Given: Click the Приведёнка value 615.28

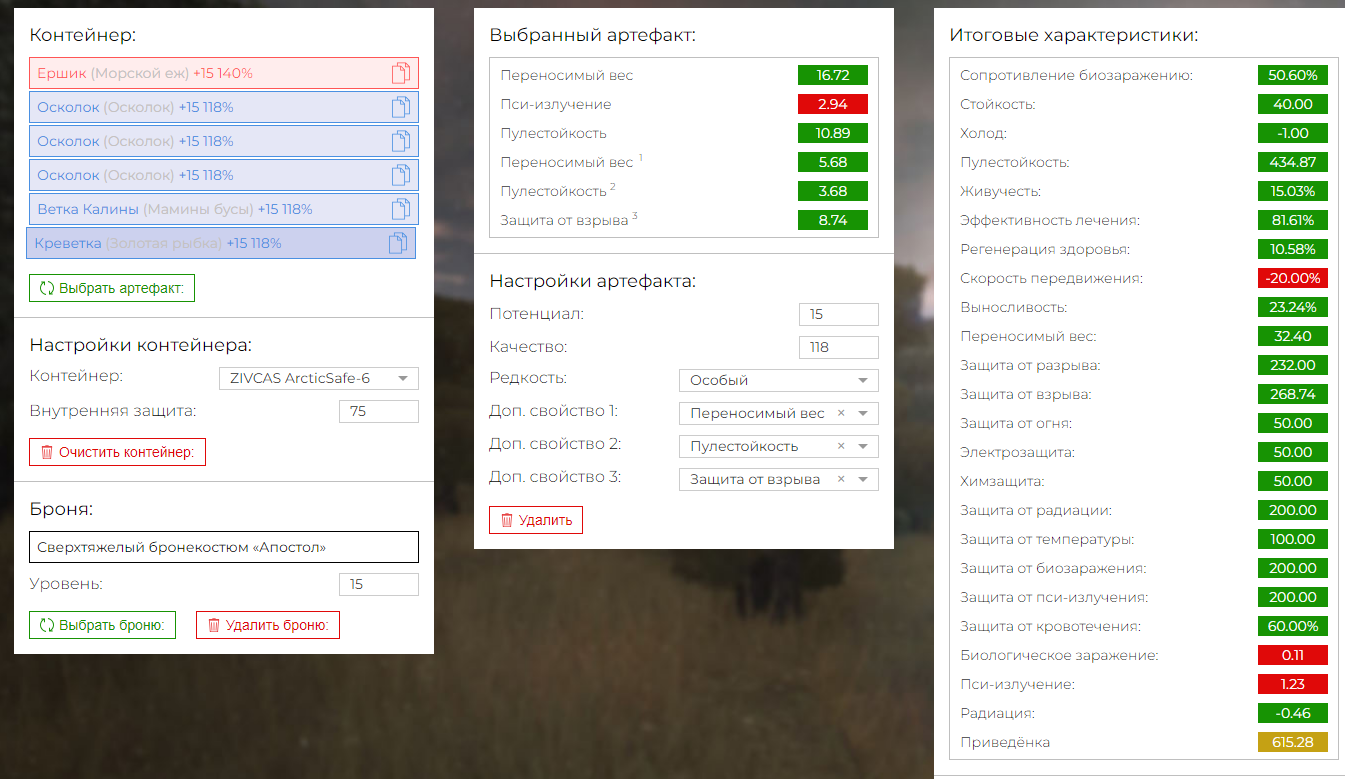Looking at the screenshot, I should coord(1293,742).
